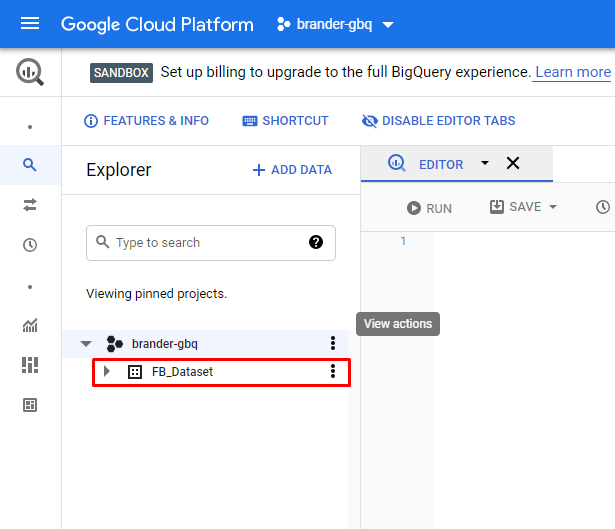Open View actions for brander-gbq project
Image resolution: width=615 pixels, height=529 pixels.
pos(333,343)
